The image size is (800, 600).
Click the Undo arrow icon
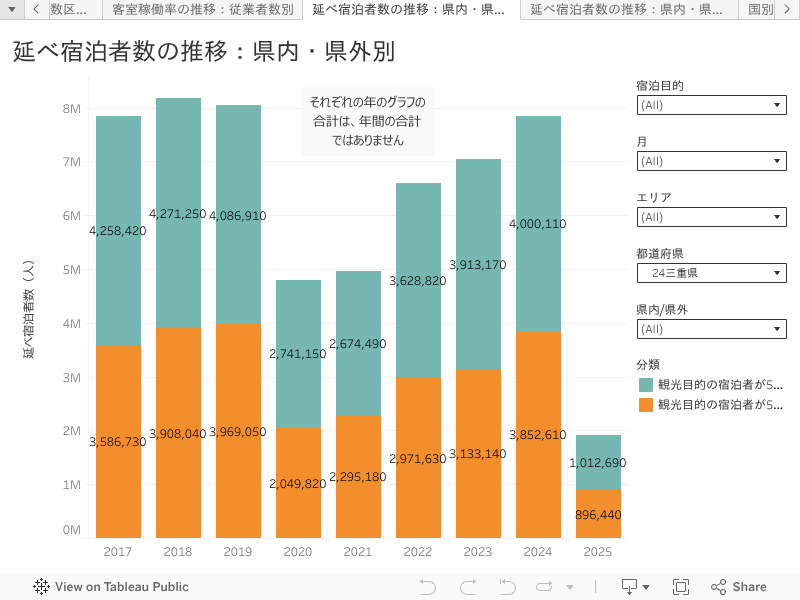pyautogui.click(x=428, y=587)
